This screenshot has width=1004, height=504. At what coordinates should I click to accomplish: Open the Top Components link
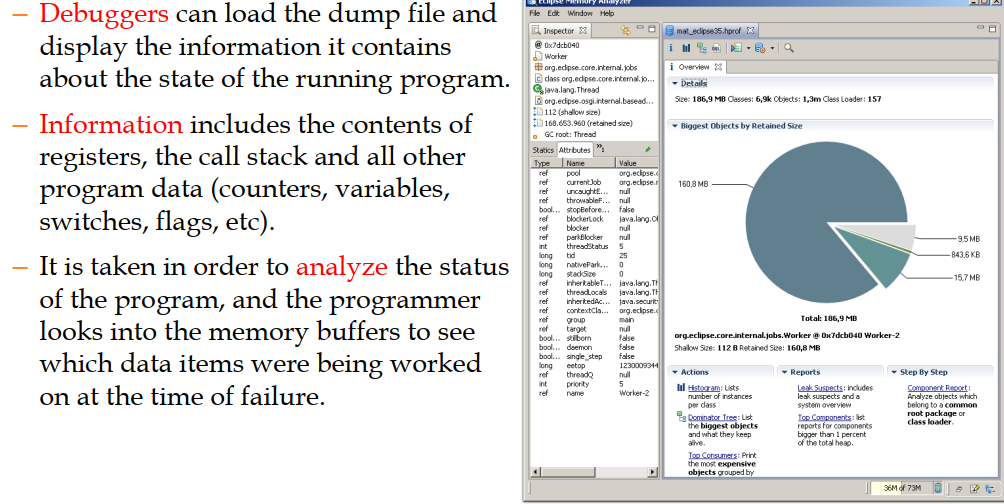tap(825, 418)
